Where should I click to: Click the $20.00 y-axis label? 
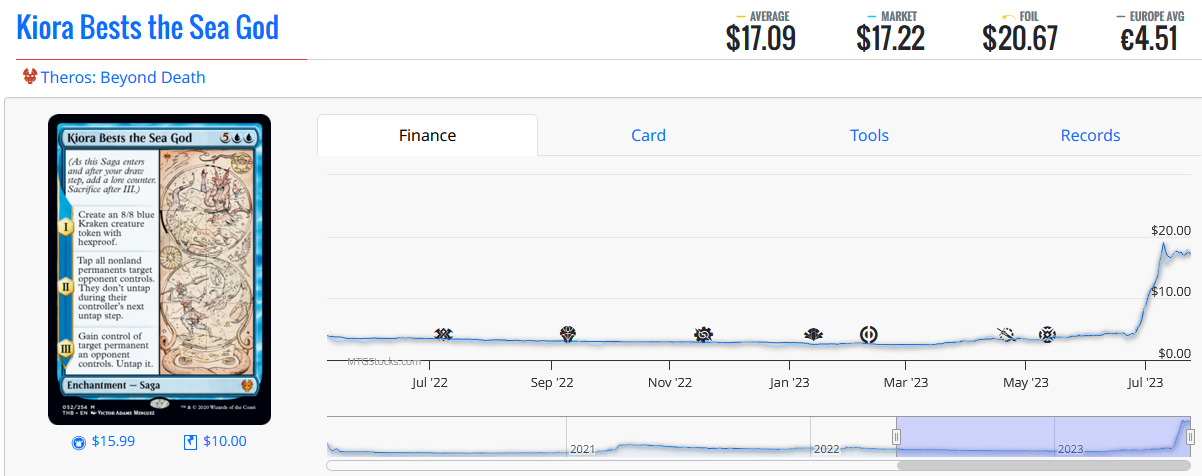click(1171, 230)
